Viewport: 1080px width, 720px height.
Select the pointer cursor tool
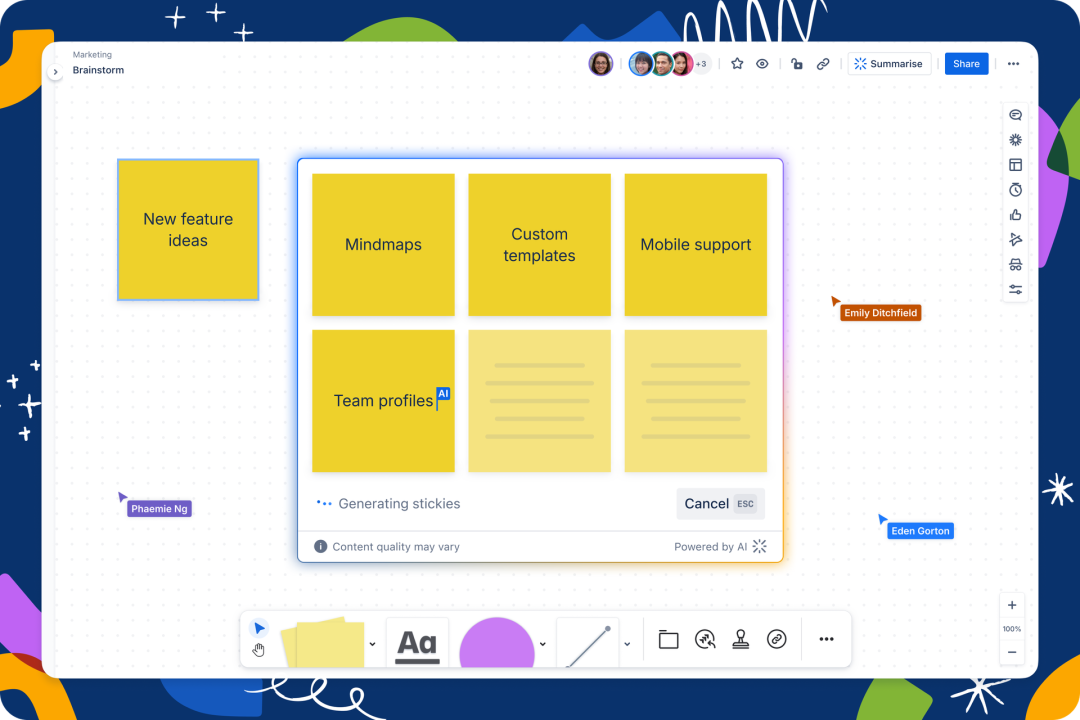(259, 628)
